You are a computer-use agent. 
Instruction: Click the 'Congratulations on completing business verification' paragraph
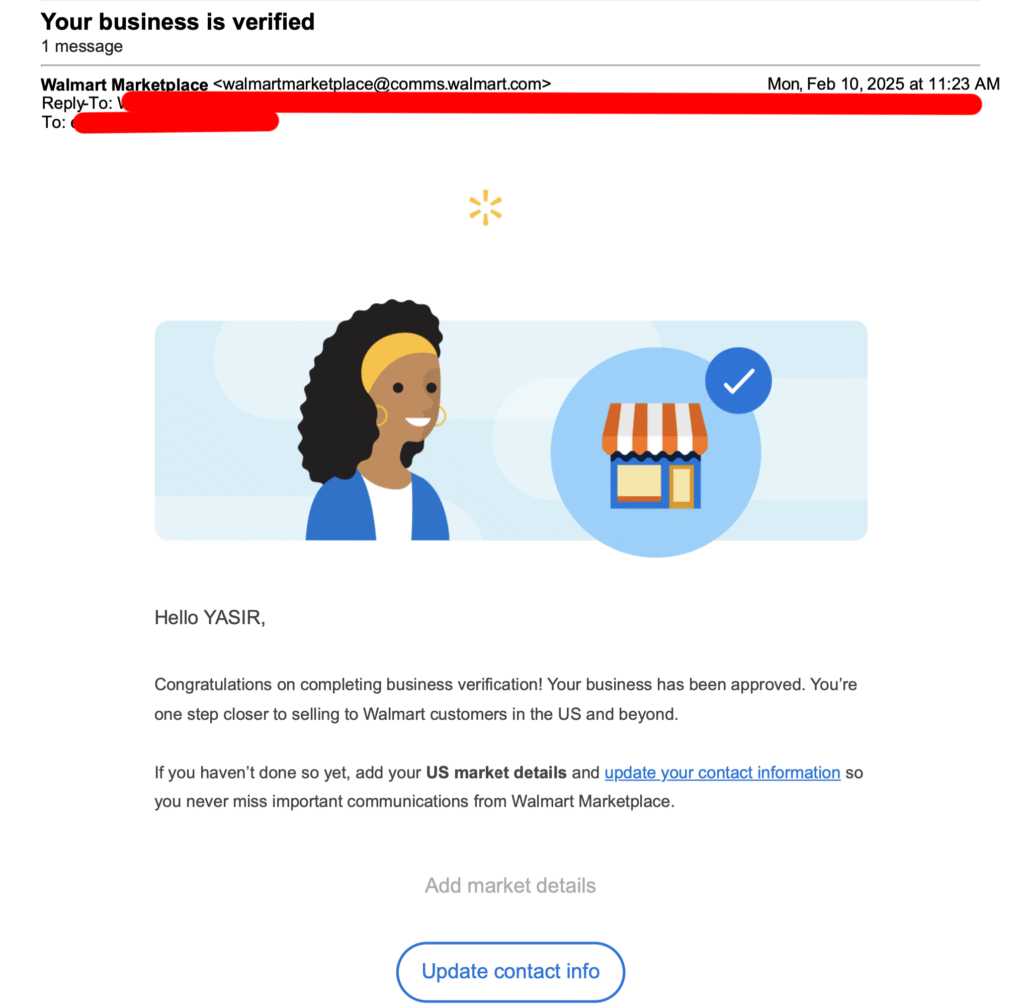505,699
